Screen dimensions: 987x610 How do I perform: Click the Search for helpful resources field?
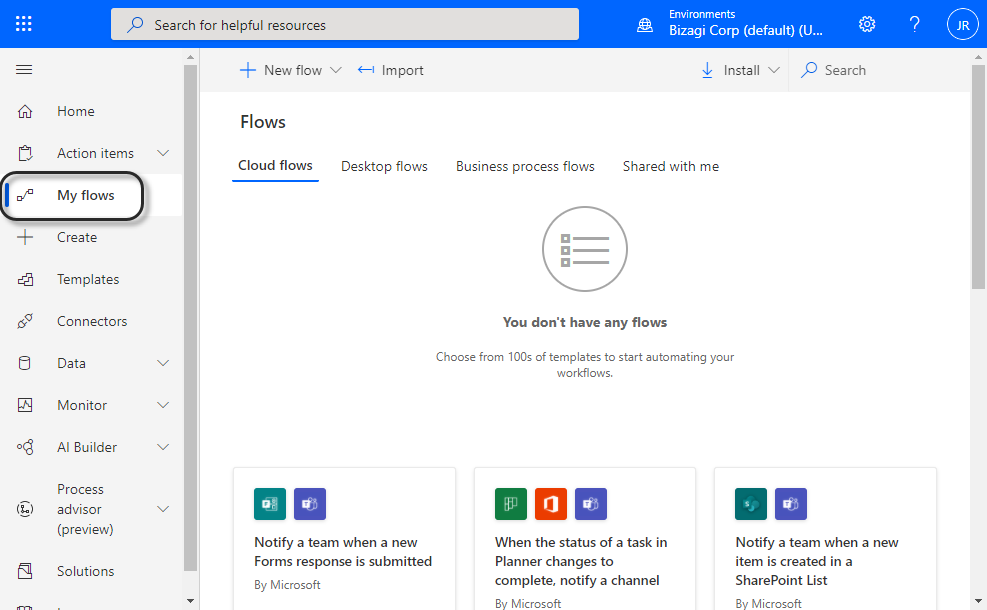click(x=345, y=25)
